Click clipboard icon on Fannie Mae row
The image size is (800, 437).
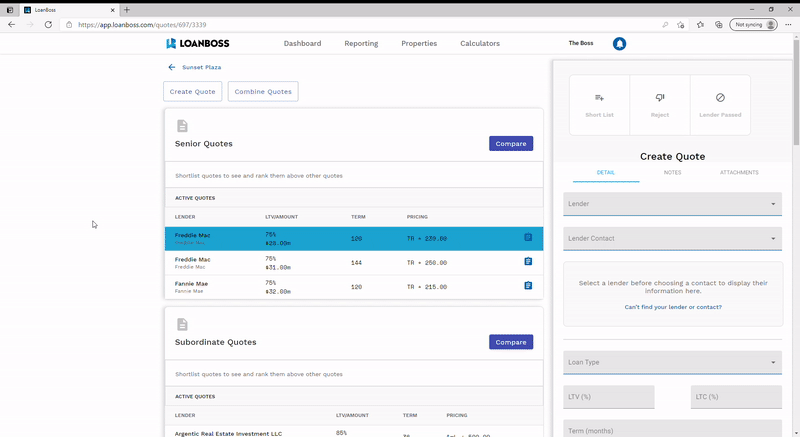coord(528,286)
